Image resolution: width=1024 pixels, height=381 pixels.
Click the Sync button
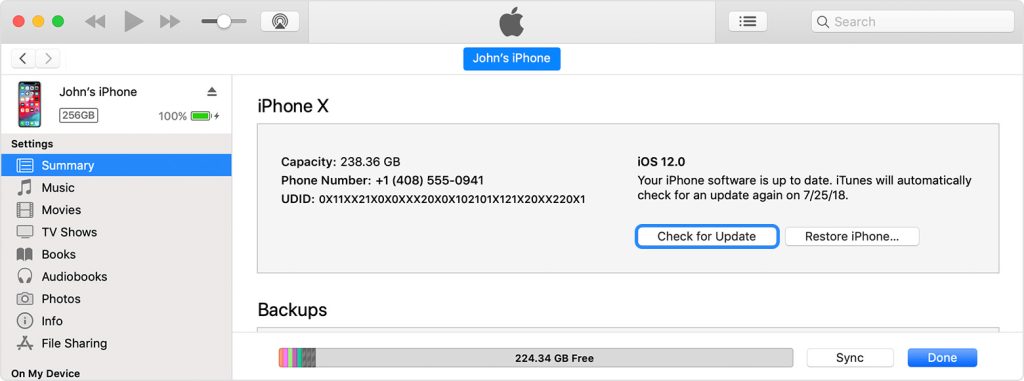point(850,357)
